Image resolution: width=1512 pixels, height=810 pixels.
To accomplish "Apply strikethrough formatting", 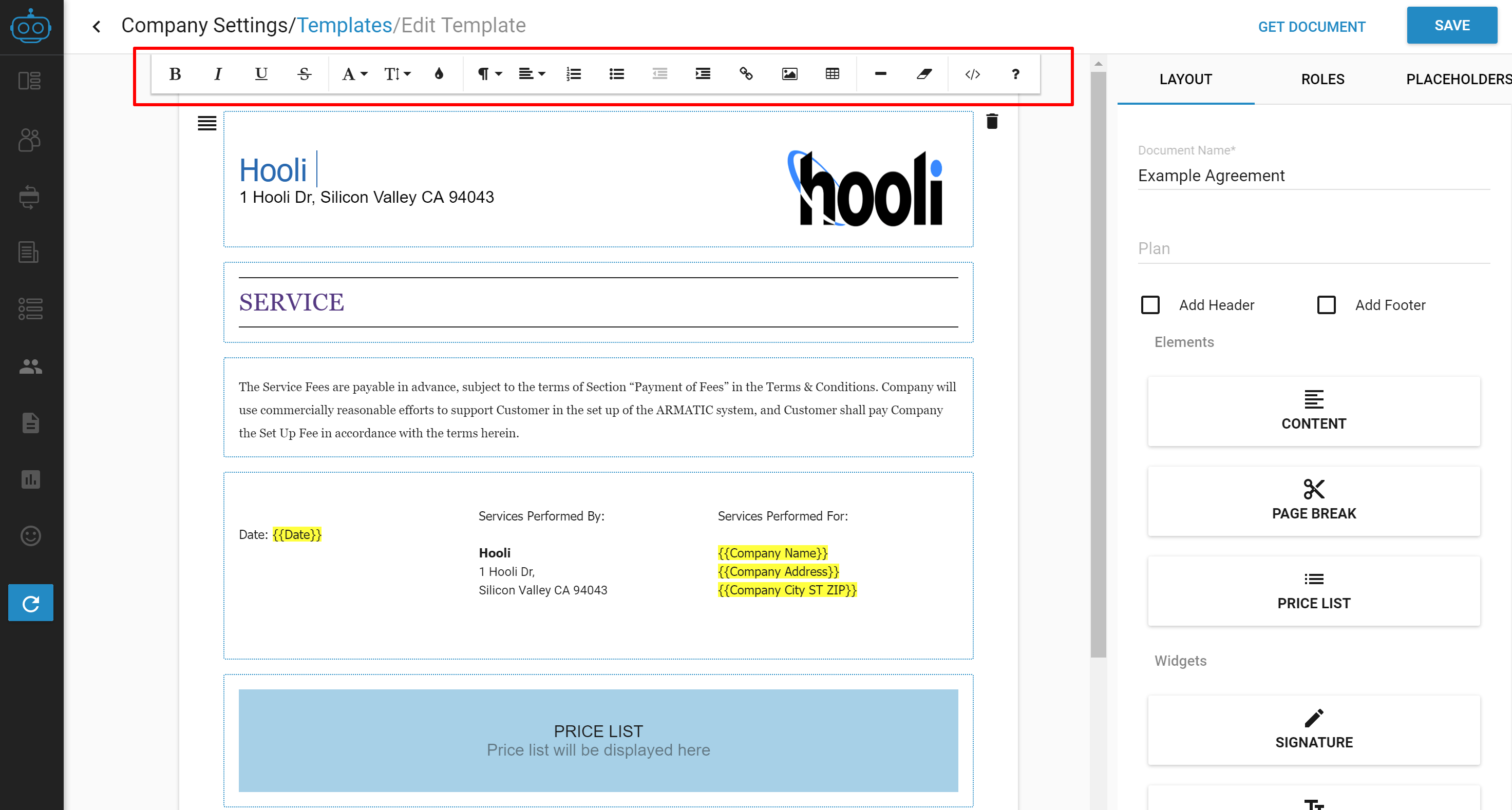I will pos(304,74).
